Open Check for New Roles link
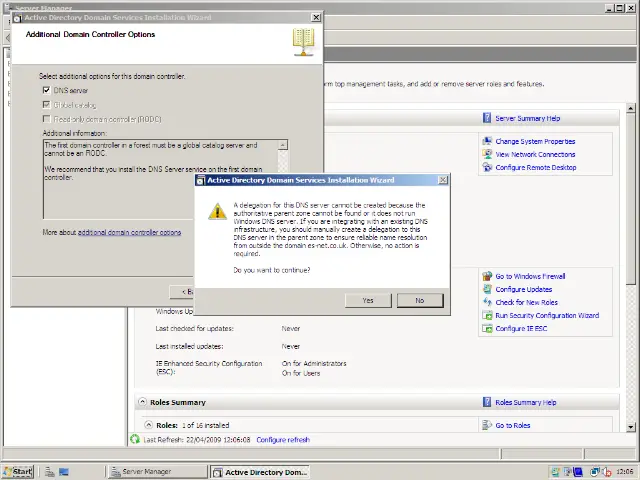This screenshot has width=640, height=480. click(x=527, y=302)
